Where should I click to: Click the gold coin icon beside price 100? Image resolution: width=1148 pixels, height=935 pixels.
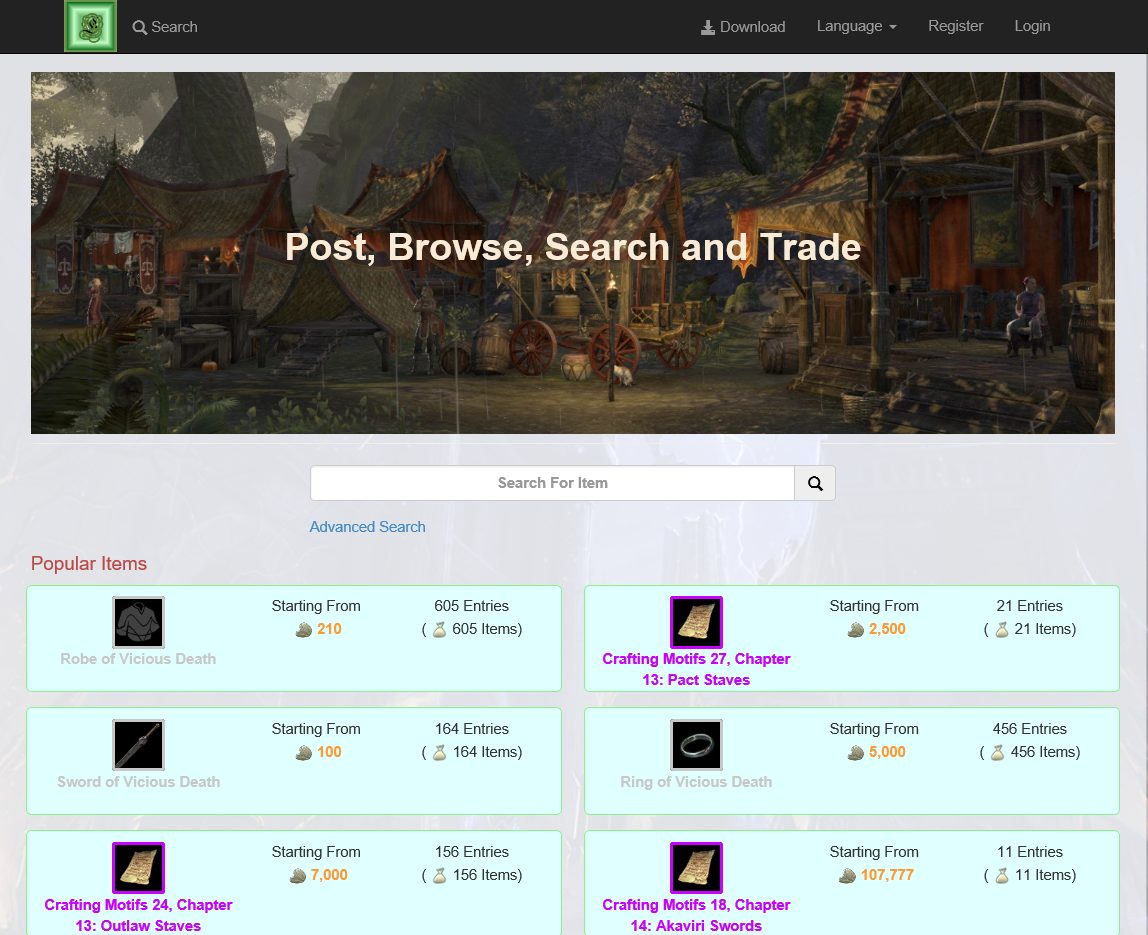[304, 753]
